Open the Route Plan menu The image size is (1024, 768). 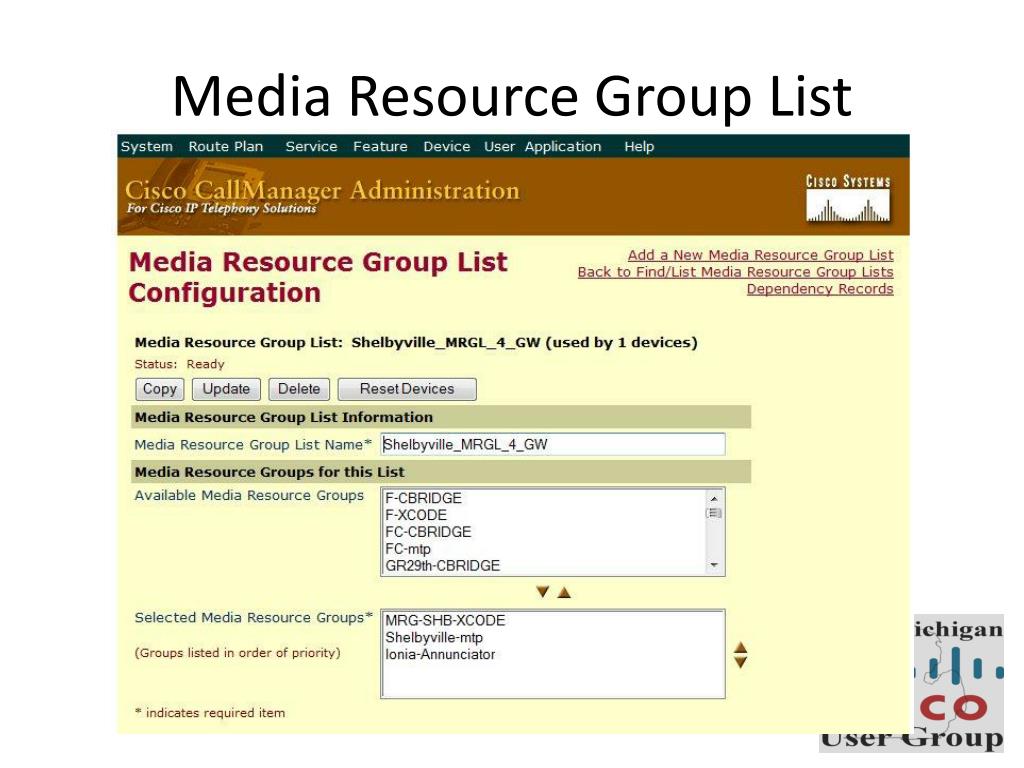[x=226, y=146]
